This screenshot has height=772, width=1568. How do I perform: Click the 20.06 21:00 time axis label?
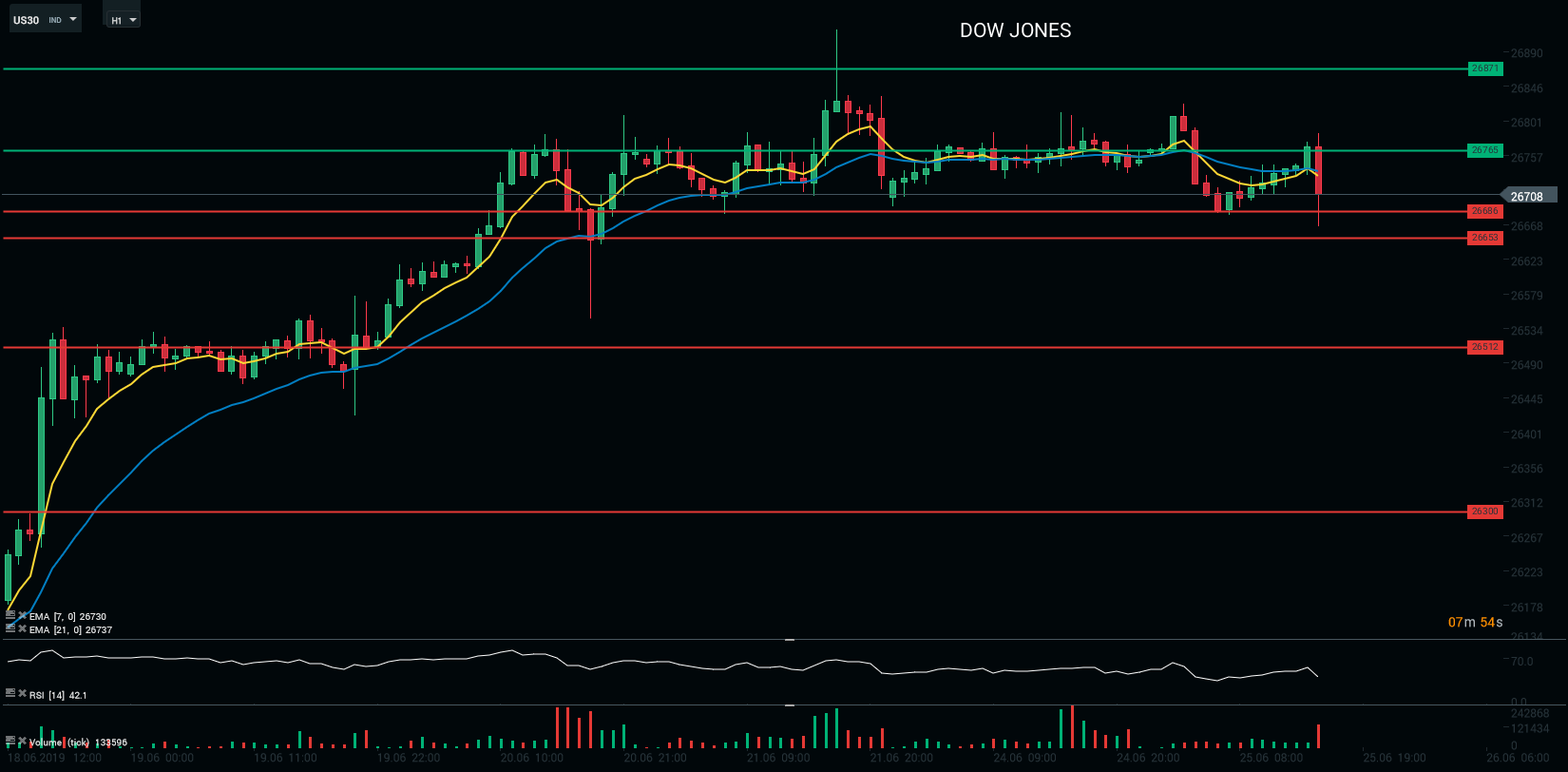656,758
